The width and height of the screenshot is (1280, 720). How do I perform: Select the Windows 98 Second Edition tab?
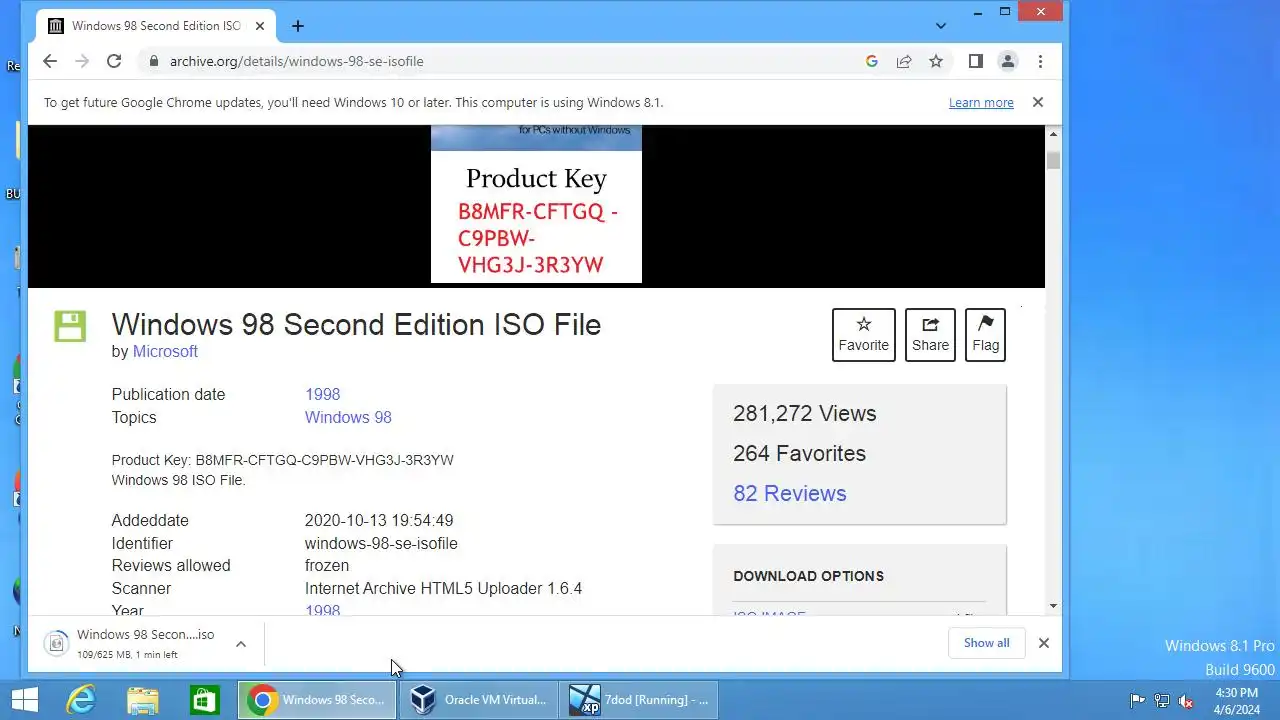pos(157,26)
